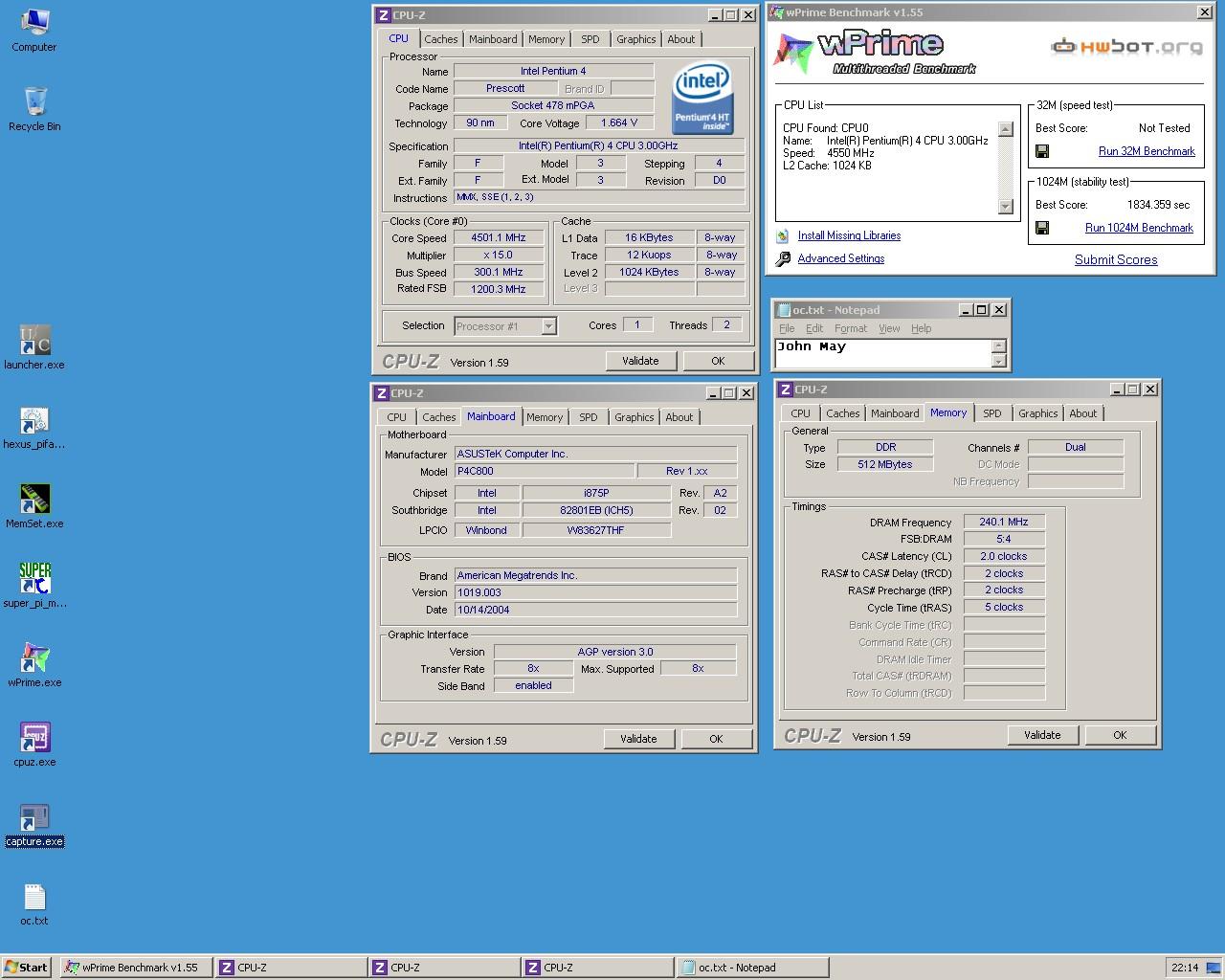Click the Chipset value i875P
The height and width of the screenshot is (980, 1225).
point(596,493)
